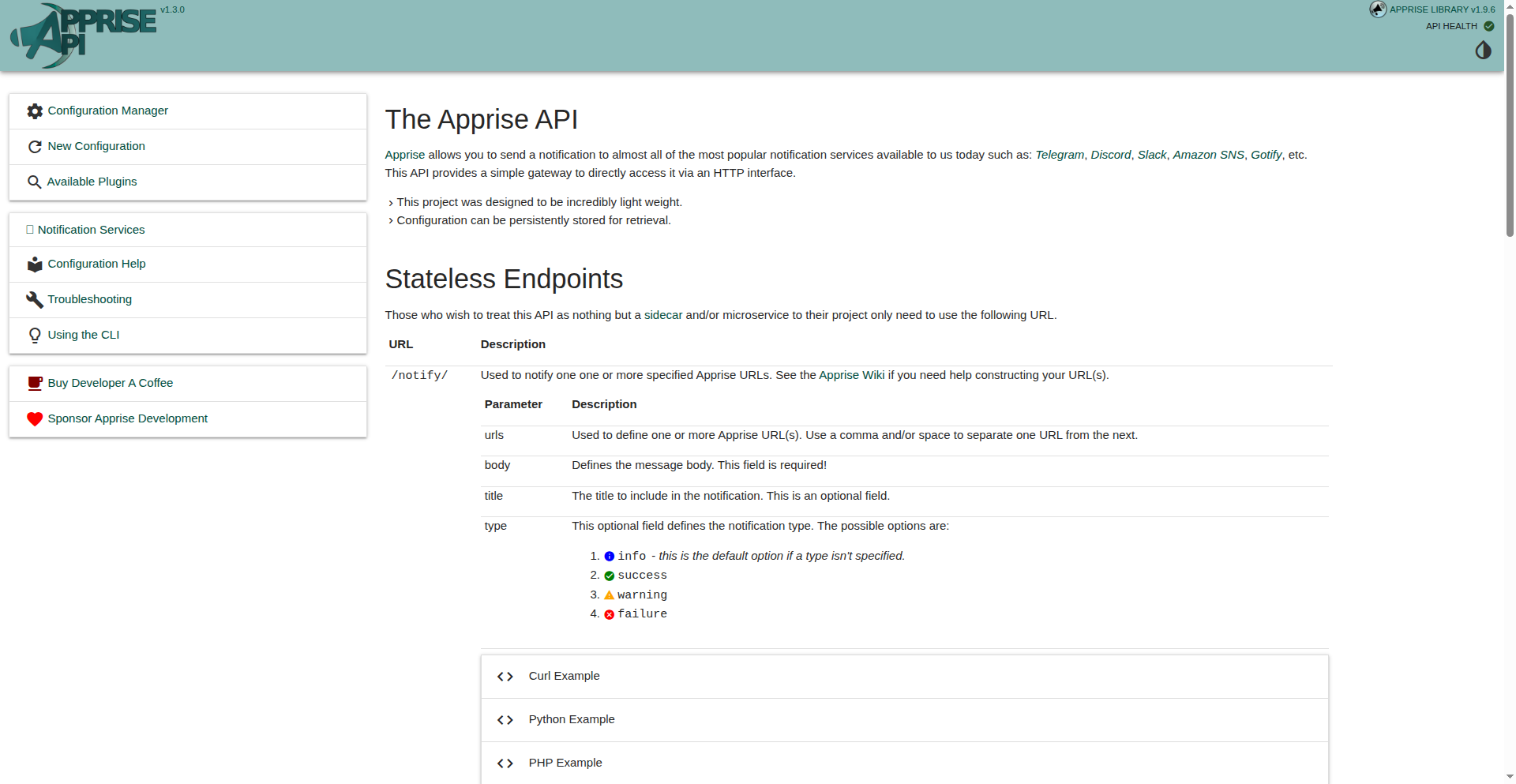
Task: Click the gear icon beside Configuration Manager
Action: [35, 111]
